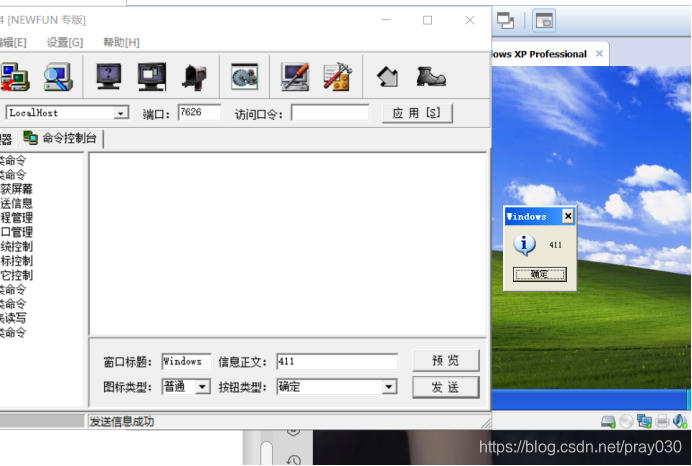Click VMware's overlapping windows toolbar icon
The image size is (692, 466).
pyautogui.click(x=505, y=20)
